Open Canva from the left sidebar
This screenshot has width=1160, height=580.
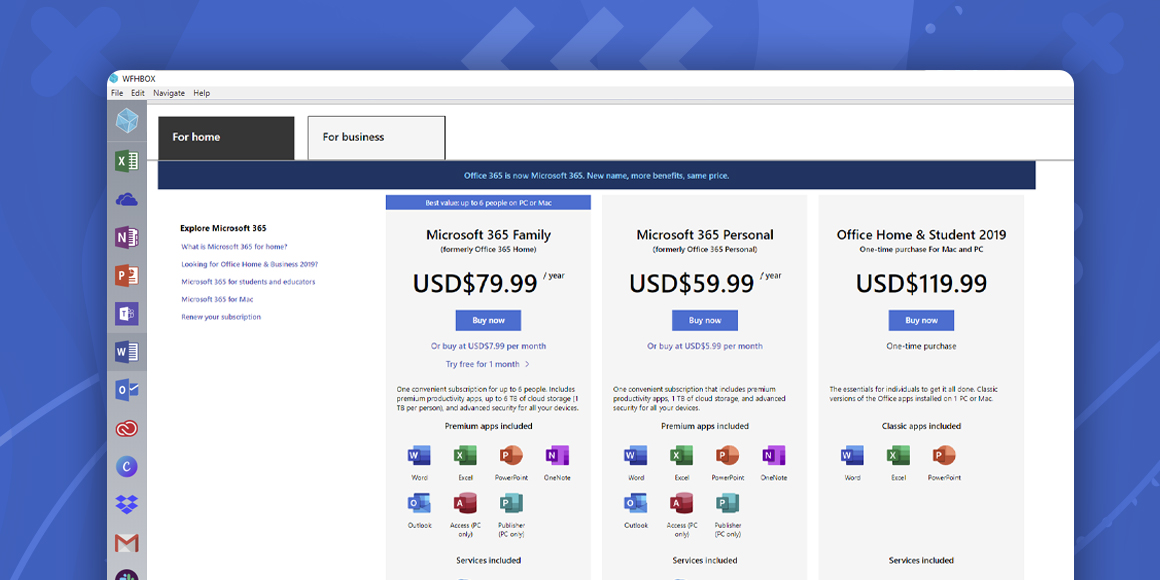pos(127,467)
